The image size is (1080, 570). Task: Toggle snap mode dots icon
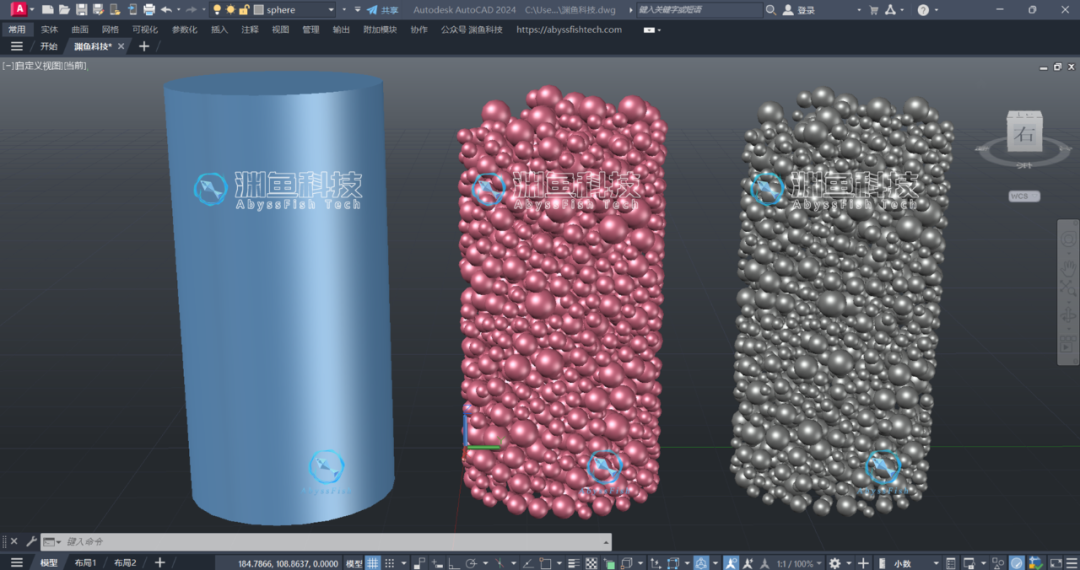[x=389, y=563]
